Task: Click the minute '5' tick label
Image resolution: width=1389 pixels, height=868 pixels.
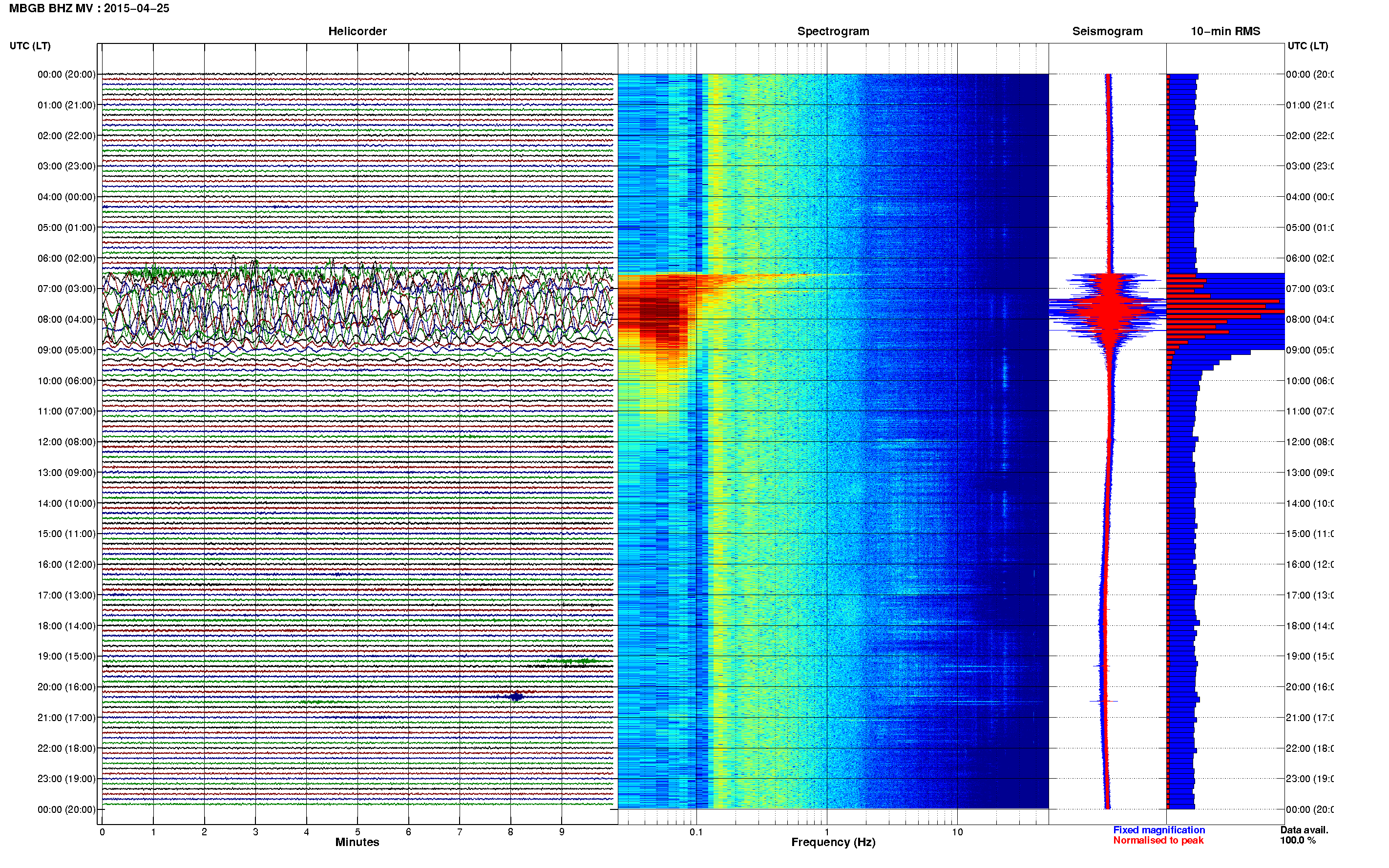Action: (358, 832)
